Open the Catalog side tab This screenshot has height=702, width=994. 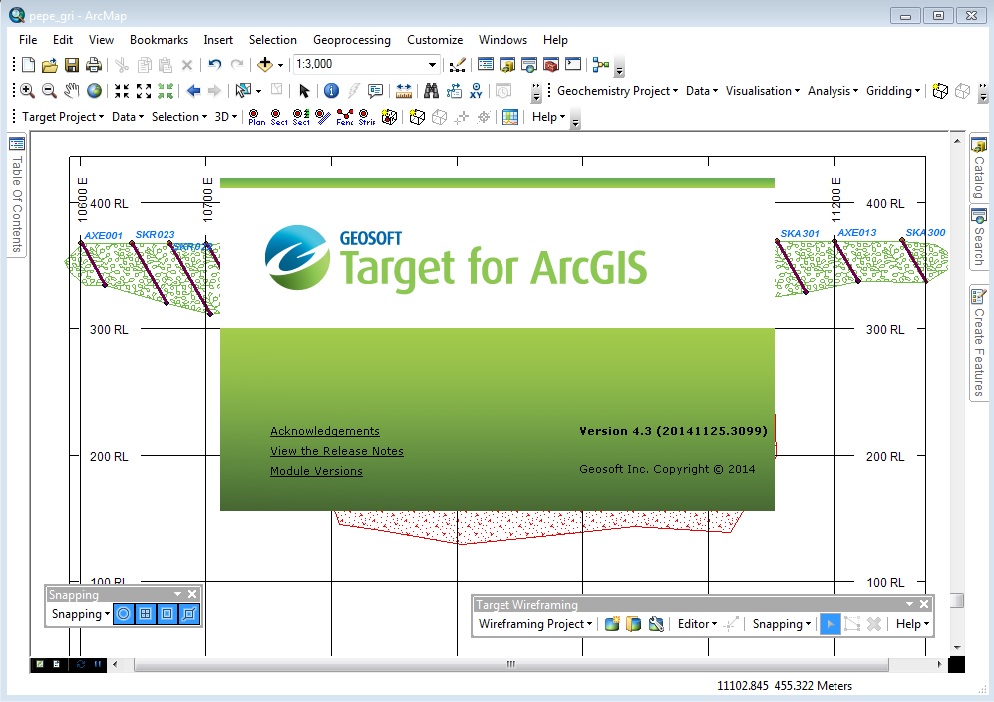[979, 168]
